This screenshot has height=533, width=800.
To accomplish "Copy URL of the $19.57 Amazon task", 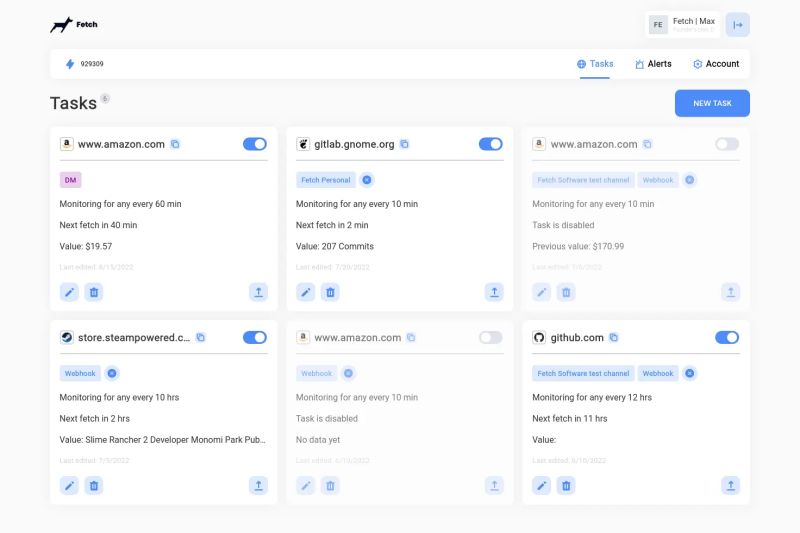I will coord(175,144).
